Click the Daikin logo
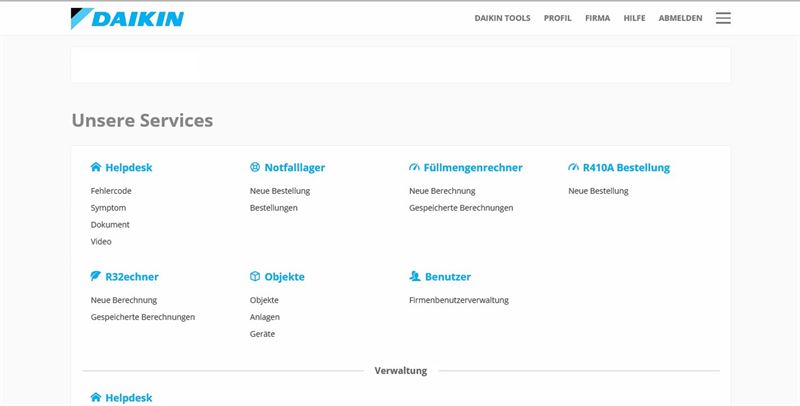 point(127,18)
